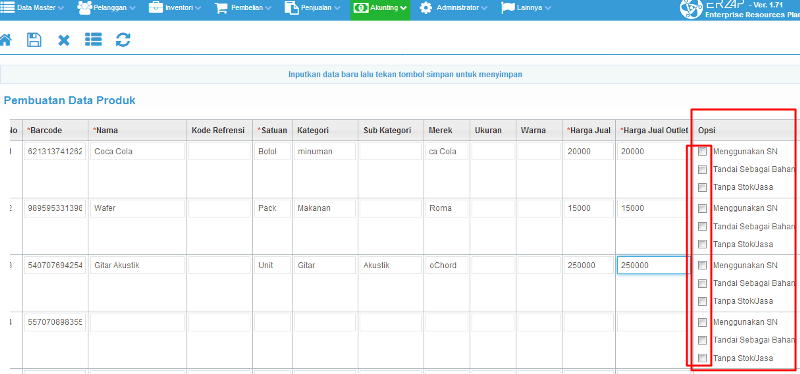Check Tanpa Stok/Jasa for Gitar Akustik

[x=703, y=301]
